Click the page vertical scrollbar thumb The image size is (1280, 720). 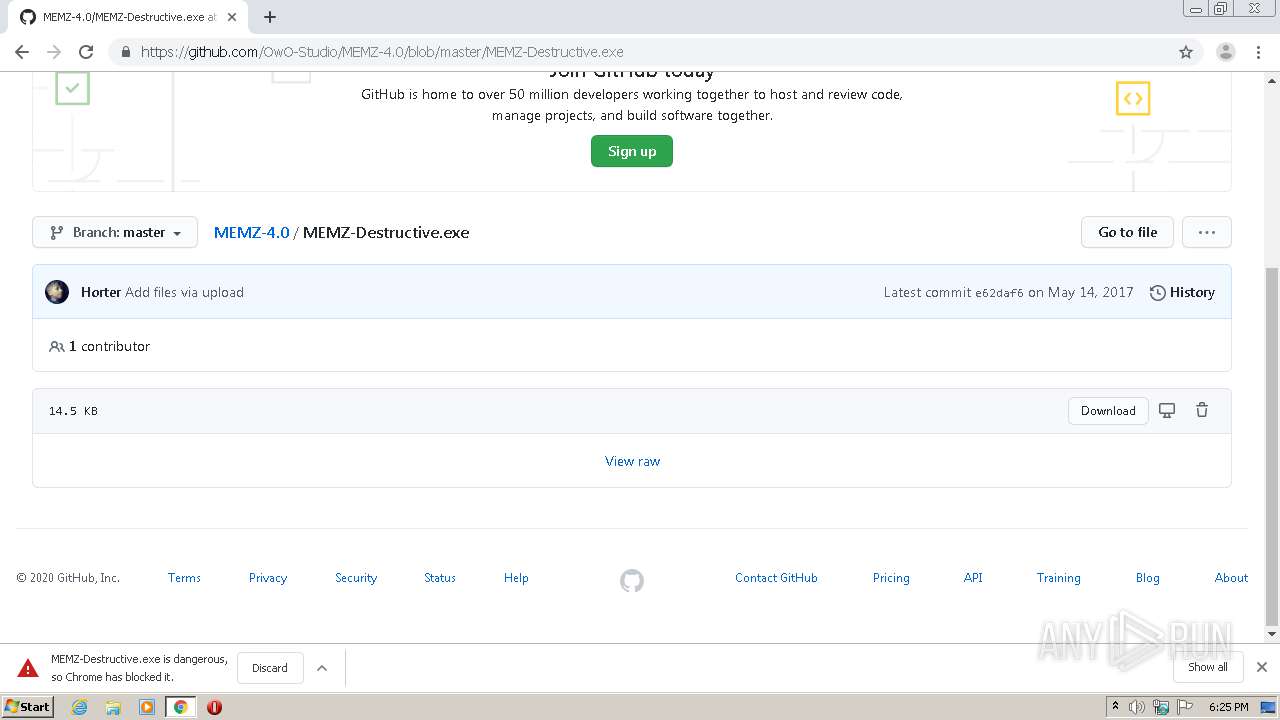point(1272,445)
